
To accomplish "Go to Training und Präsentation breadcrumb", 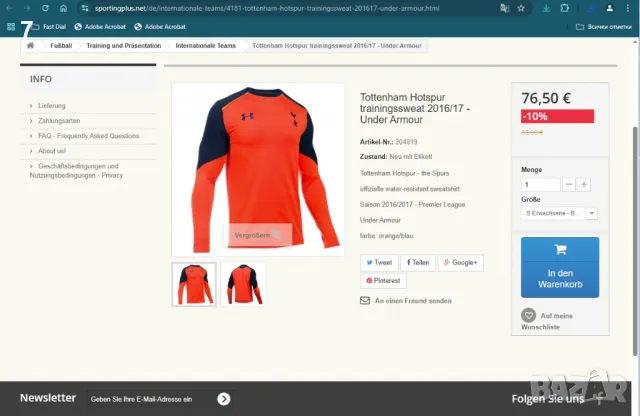I will pos(124,46).
